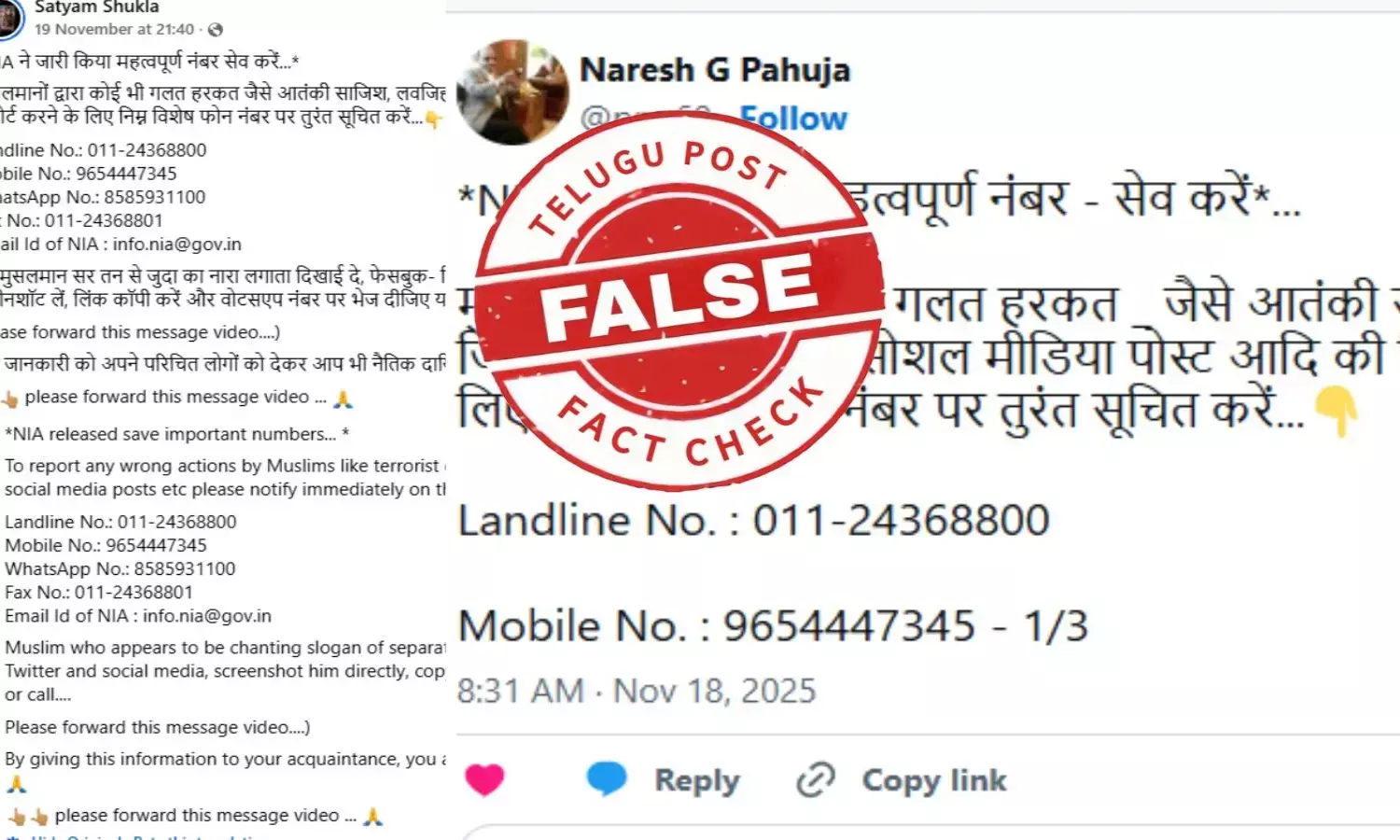Click the WhatsApp No. 8585931100 in English text
Image resolution: width=1400 pixels, height=840 pixels.
pos(120,568)
